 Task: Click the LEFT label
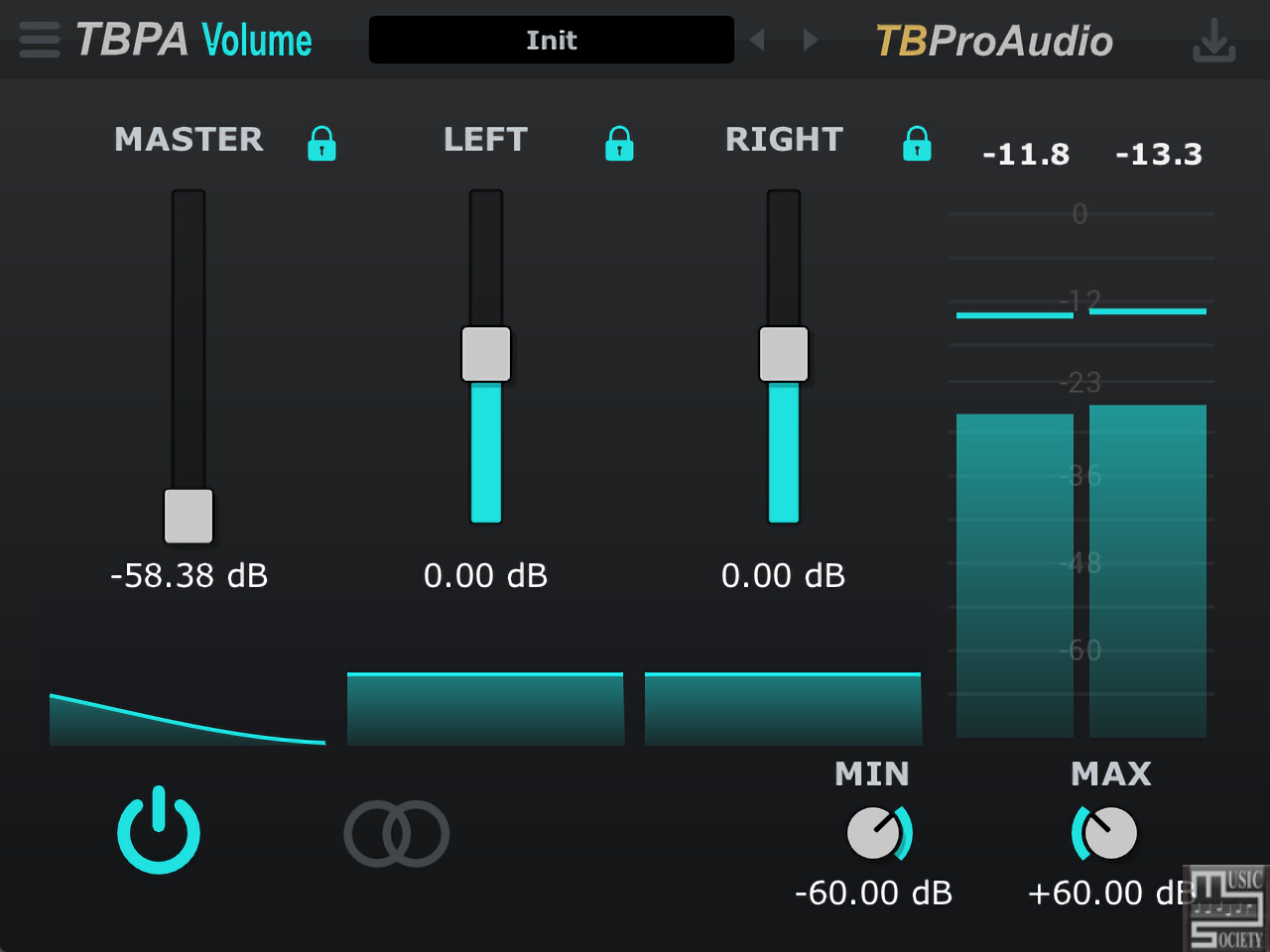click(486, 139)
